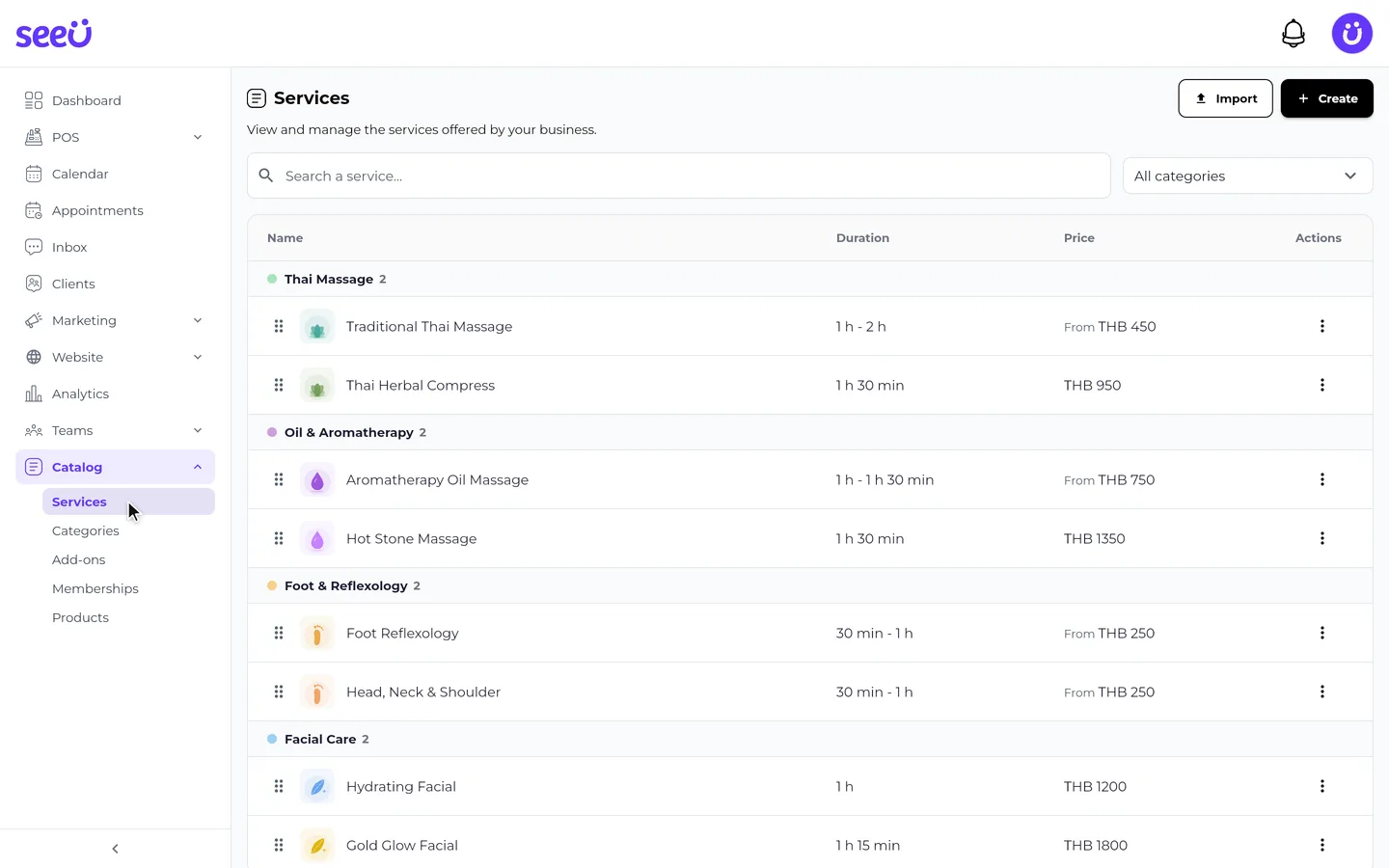Click the Import button
This screenshot has height=868, width=1389.
(x=1225, y=98)
